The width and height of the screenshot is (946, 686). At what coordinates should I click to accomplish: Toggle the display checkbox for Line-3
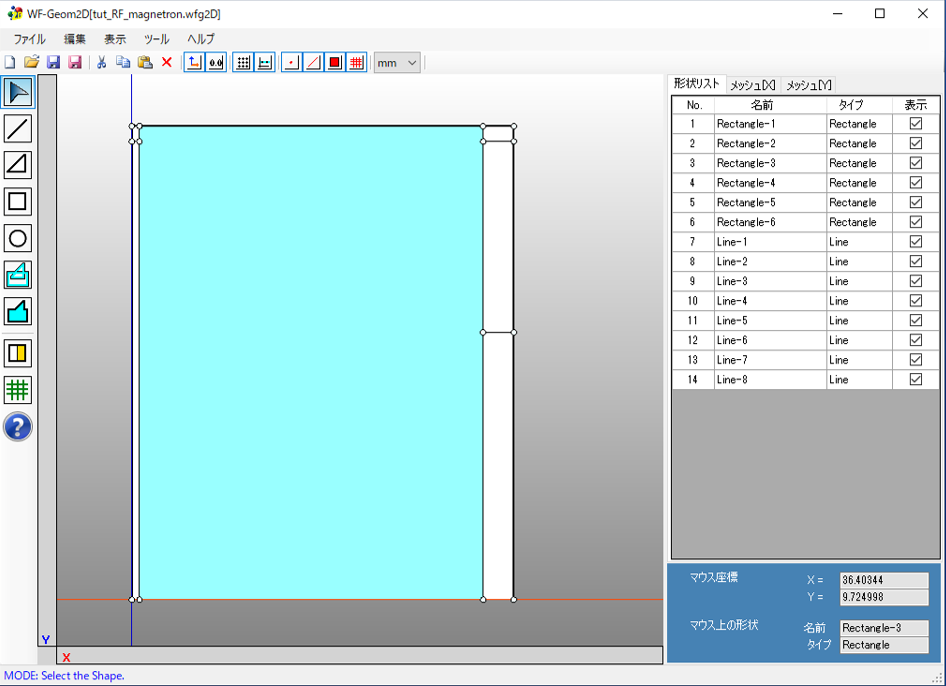coord(916,281)
